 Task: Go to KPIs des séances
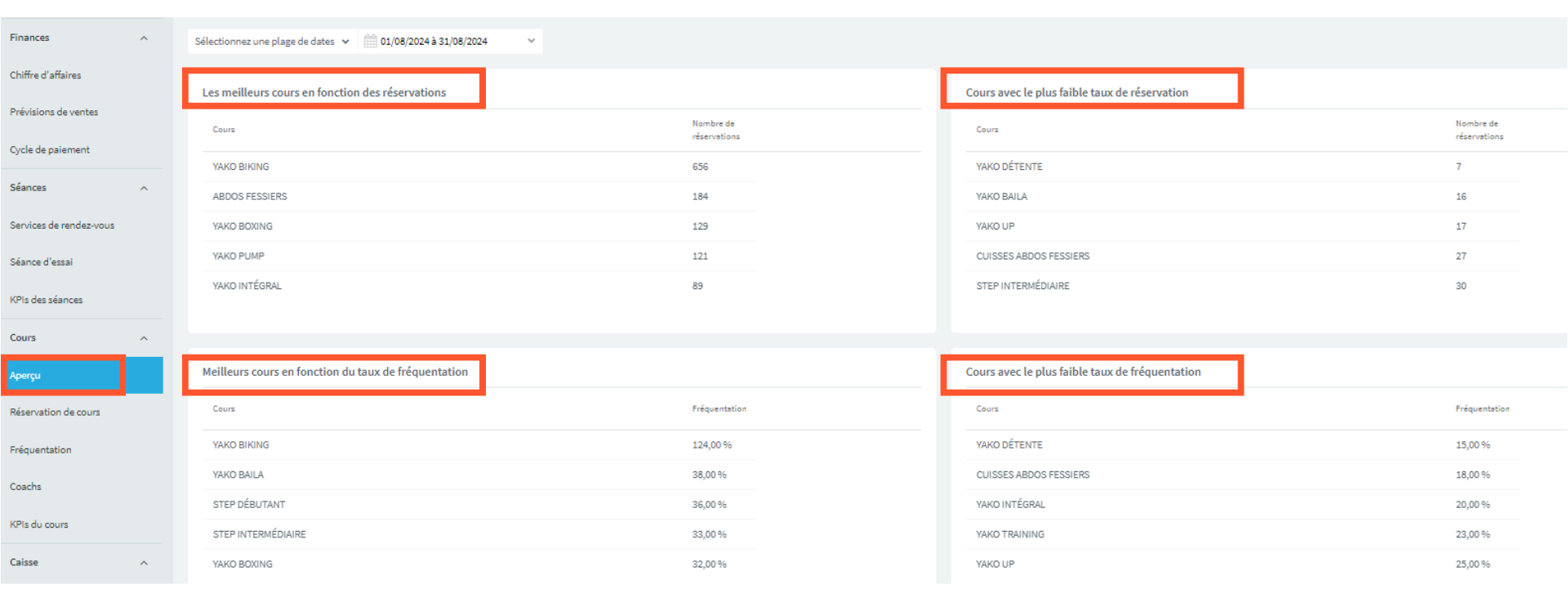point(47,300)
